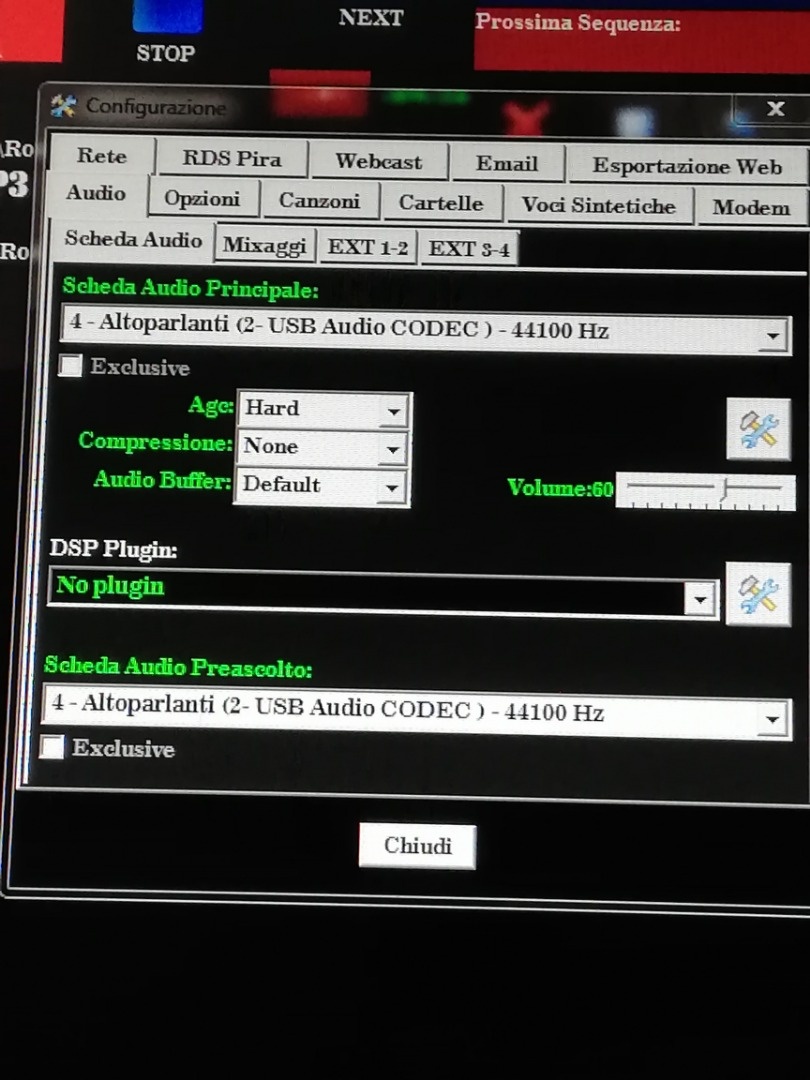Open the Agc Hard dropdown
The height and width of the screenshot is (1080, 810).
click(x=394, y=410)
